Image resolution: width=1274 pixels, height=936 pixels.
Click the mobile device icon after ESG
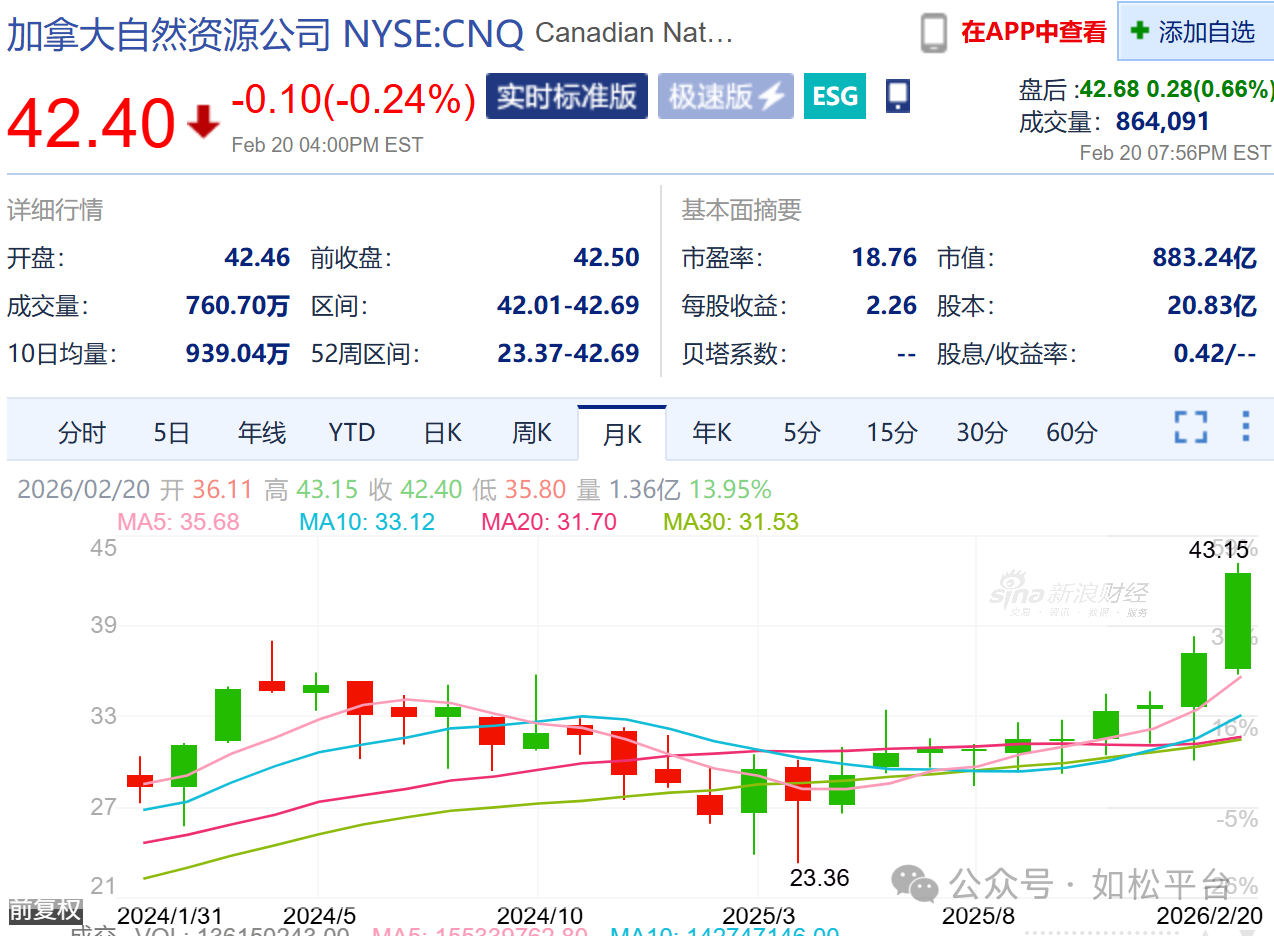click(x=897, y=96)
